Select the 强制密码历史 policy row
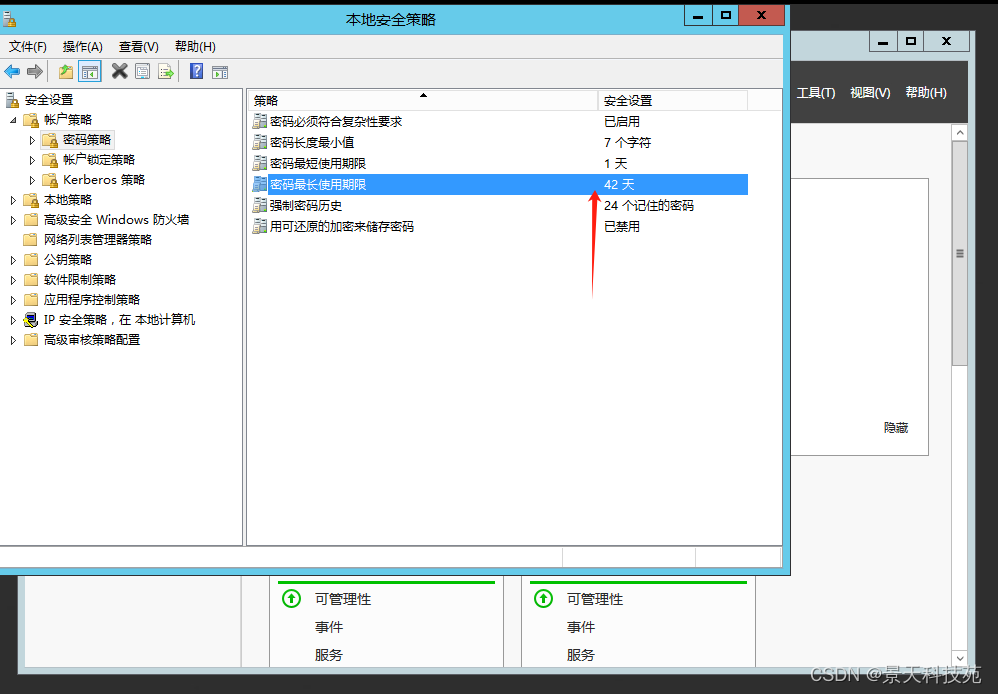 (500, 206)
